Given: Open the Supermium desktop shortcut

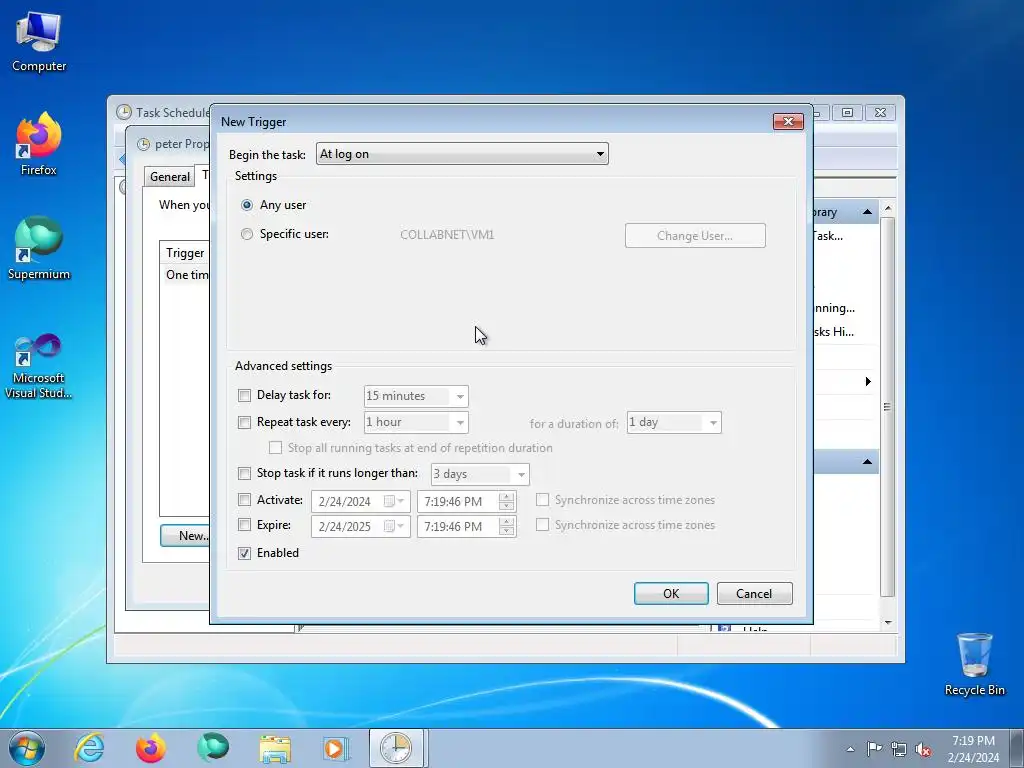Looking at the screenshot, I should tap(39, 249).
